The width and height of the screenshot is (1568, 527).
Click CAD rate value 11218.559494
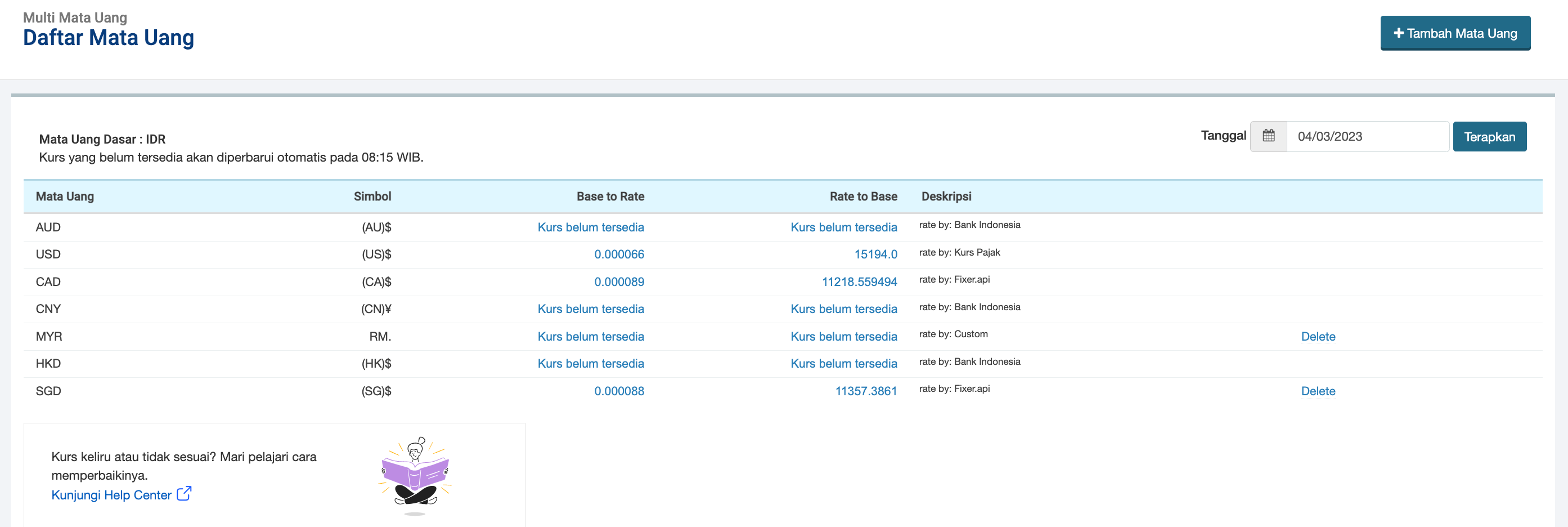pos(859,282)
